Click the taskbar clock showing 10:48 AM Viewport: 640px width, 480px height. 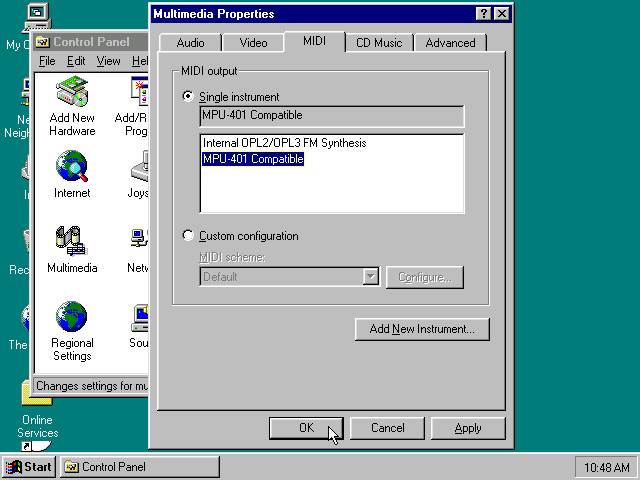607,467
